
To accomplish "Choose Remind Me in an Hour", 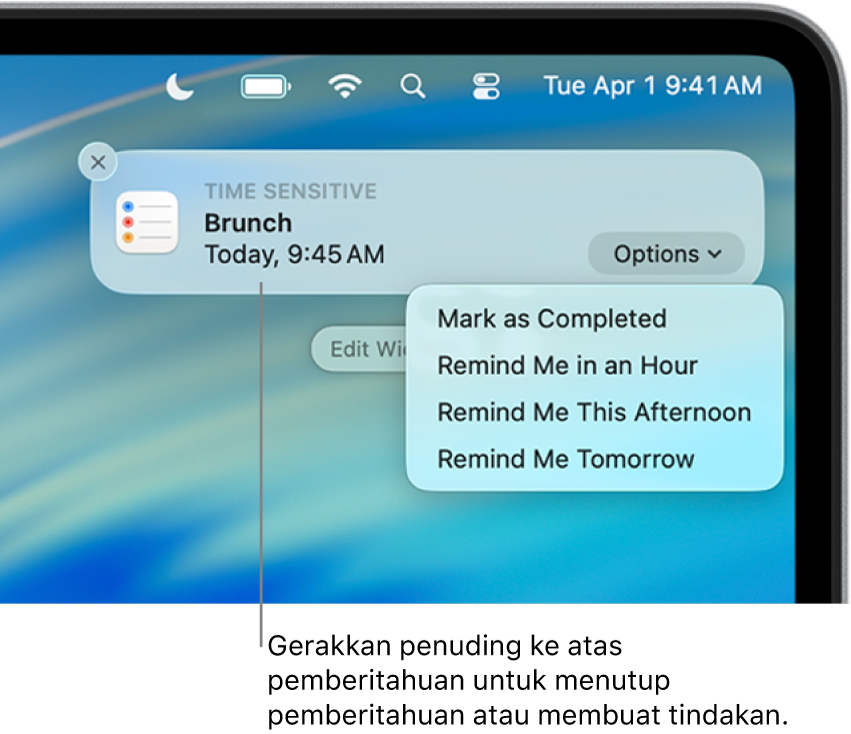I will [566, 365].
